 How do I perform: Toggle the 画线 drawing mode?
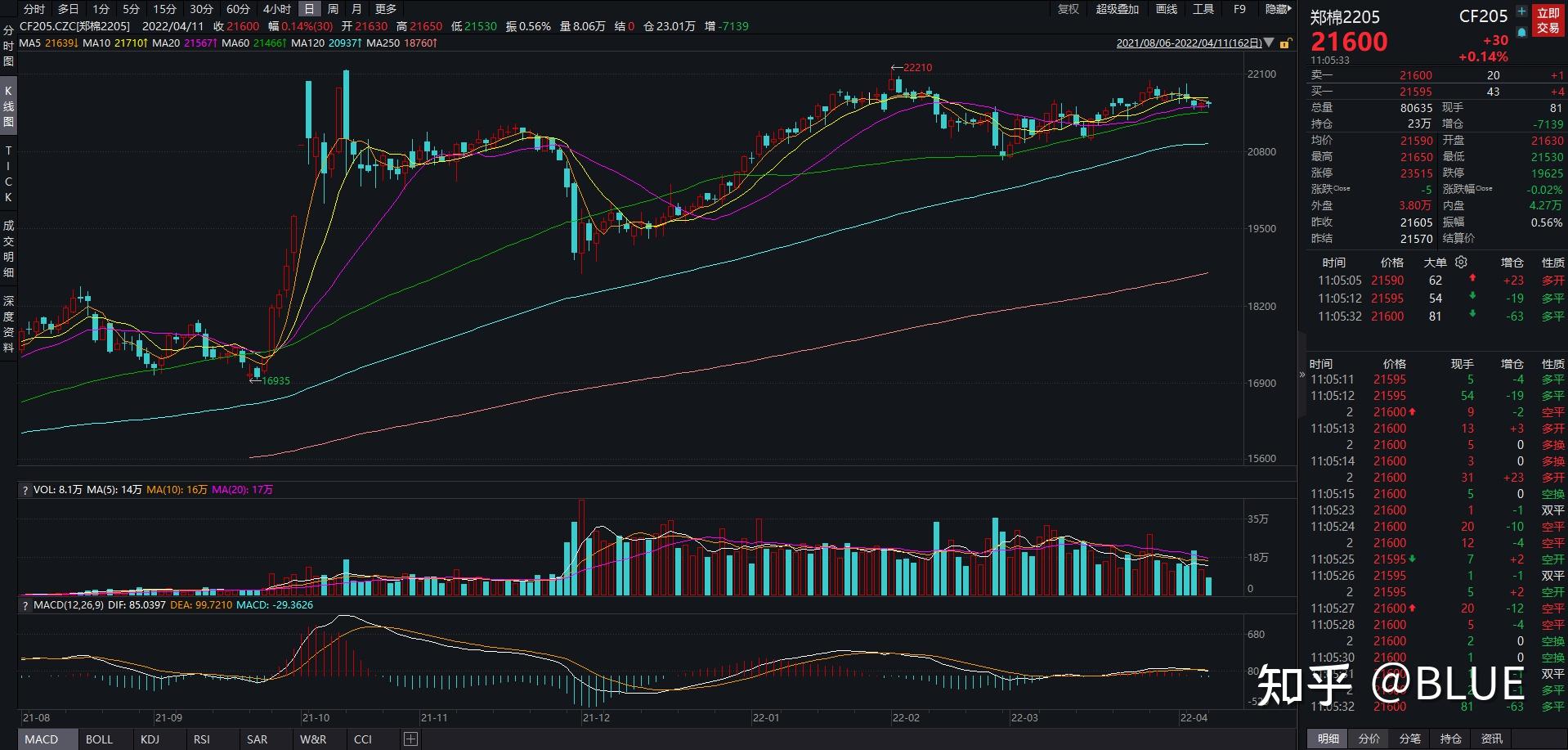[x=1166, y=9]
